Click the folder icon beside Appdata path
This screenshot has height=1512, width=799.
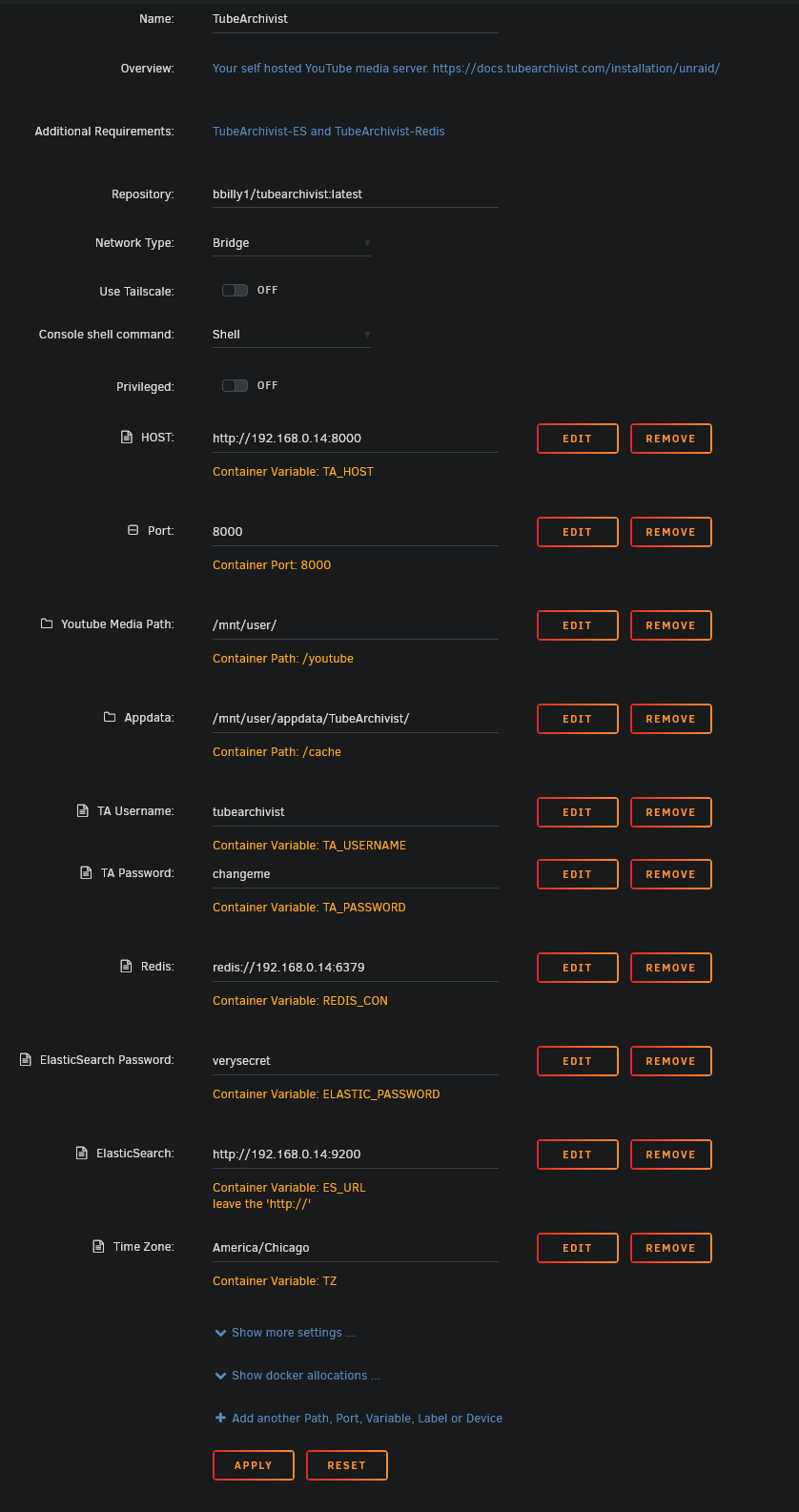click(x=109, y=716)
